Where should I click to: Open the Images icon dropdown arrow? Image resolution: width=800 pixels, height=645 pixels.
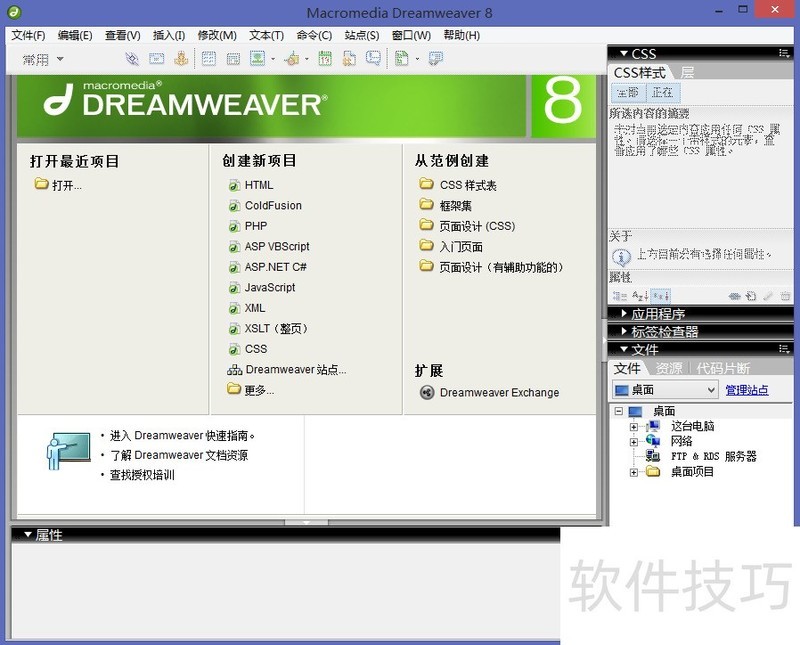273,59
